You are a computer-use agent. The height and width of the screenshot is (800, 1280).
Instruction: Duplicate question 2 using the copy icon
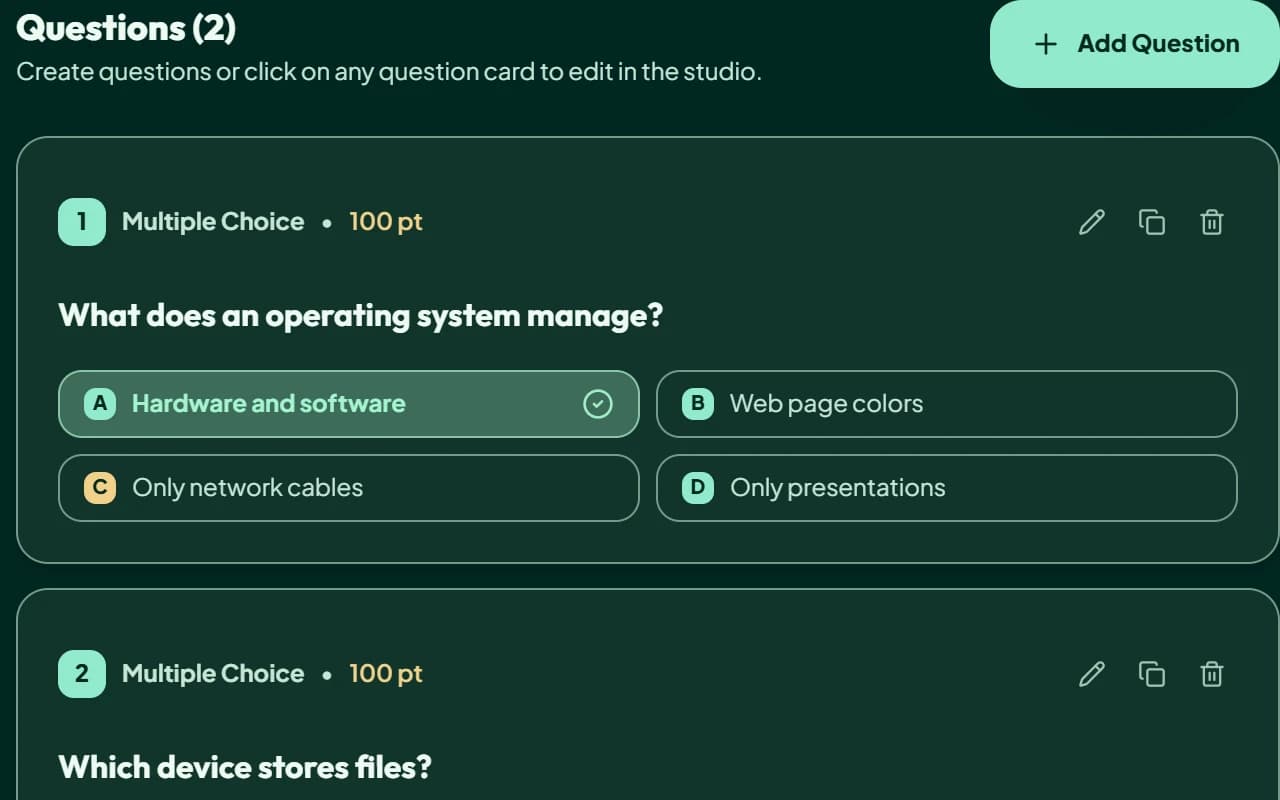click(1152, 674)
